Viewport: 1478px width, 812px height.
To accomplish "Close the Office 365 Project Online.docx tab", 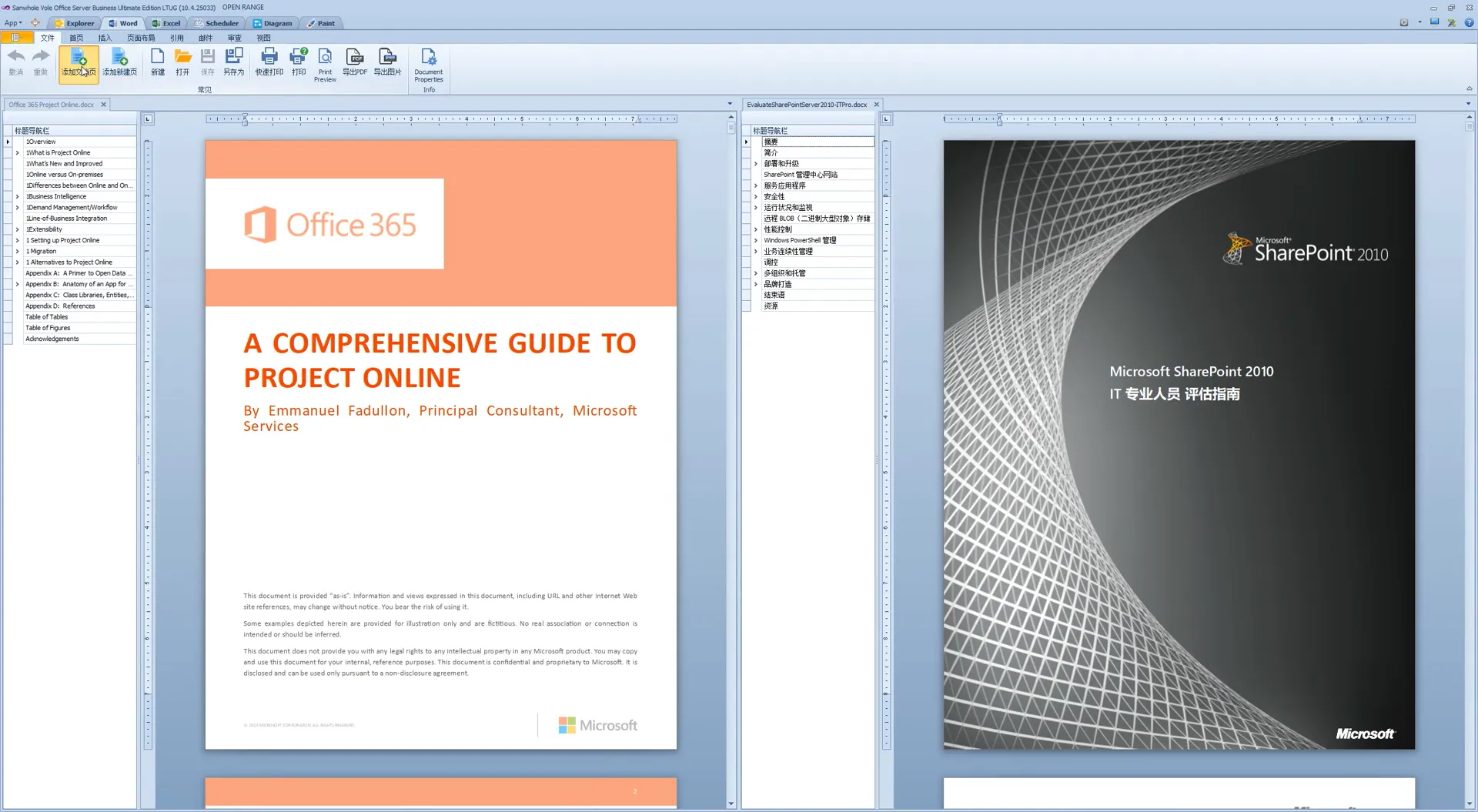I will tap(103, 104).
